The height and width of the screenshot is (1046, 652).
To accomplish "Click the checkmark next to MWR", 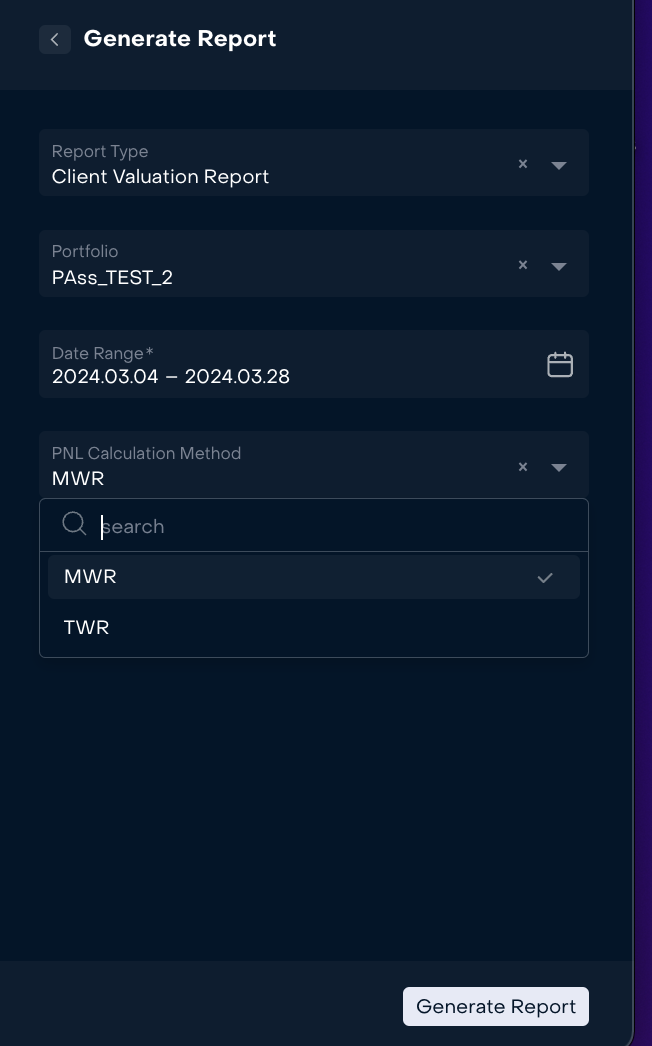I will (x=545, y=577).
